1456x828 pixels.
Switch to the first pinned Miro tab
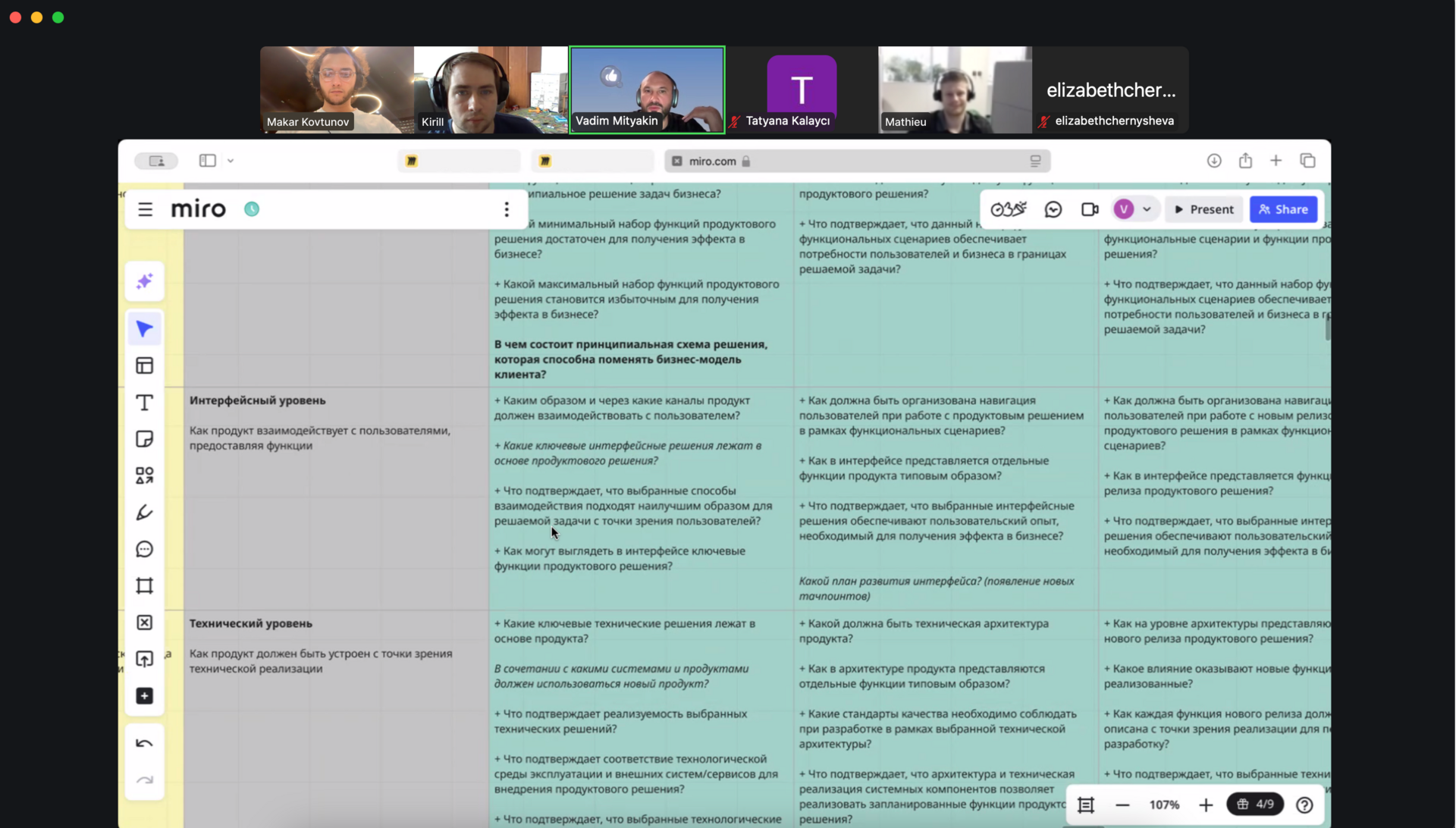tap(459, 161)
